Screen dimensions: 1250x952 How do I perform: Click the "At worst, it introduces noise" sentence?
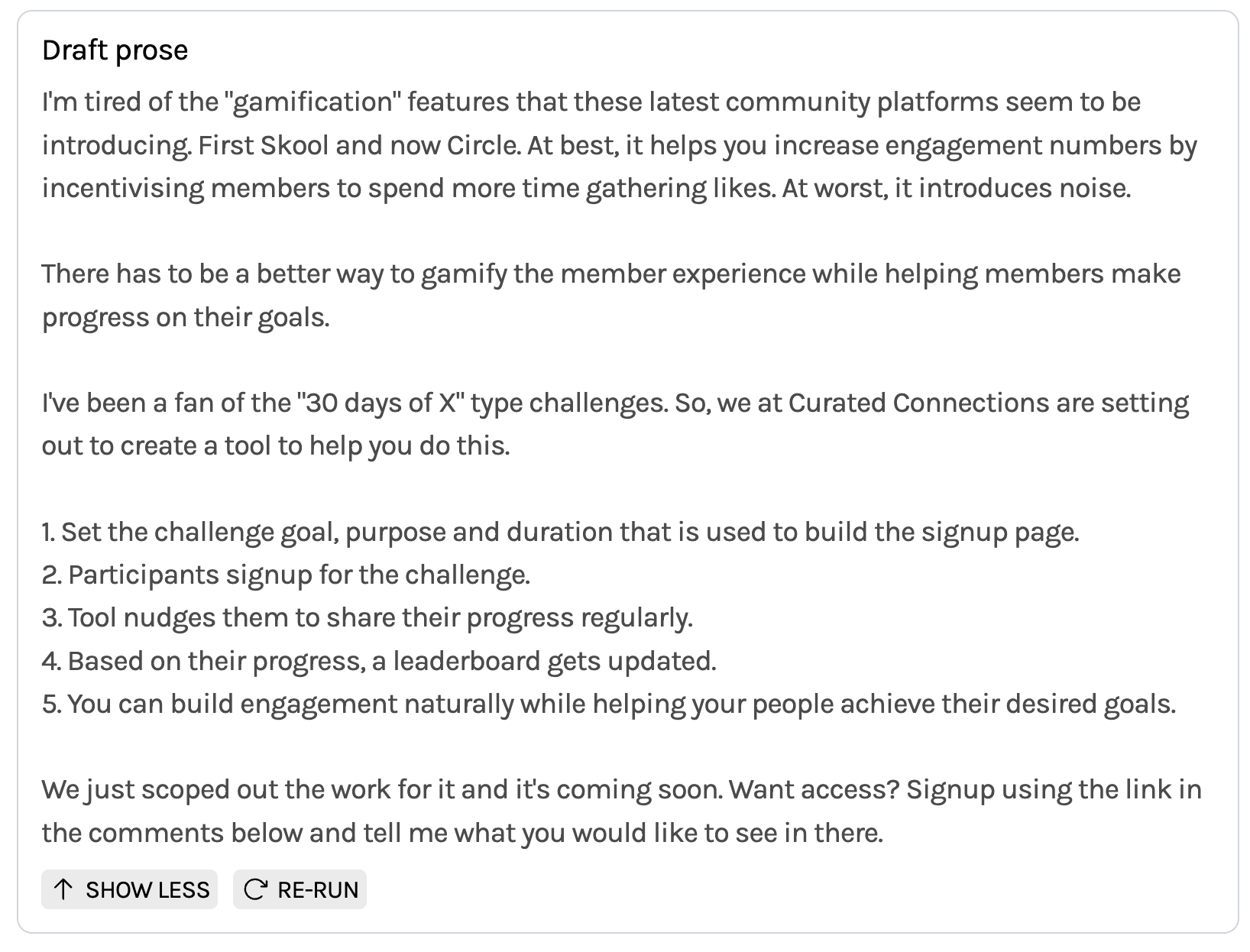click(x=956, y=188)
